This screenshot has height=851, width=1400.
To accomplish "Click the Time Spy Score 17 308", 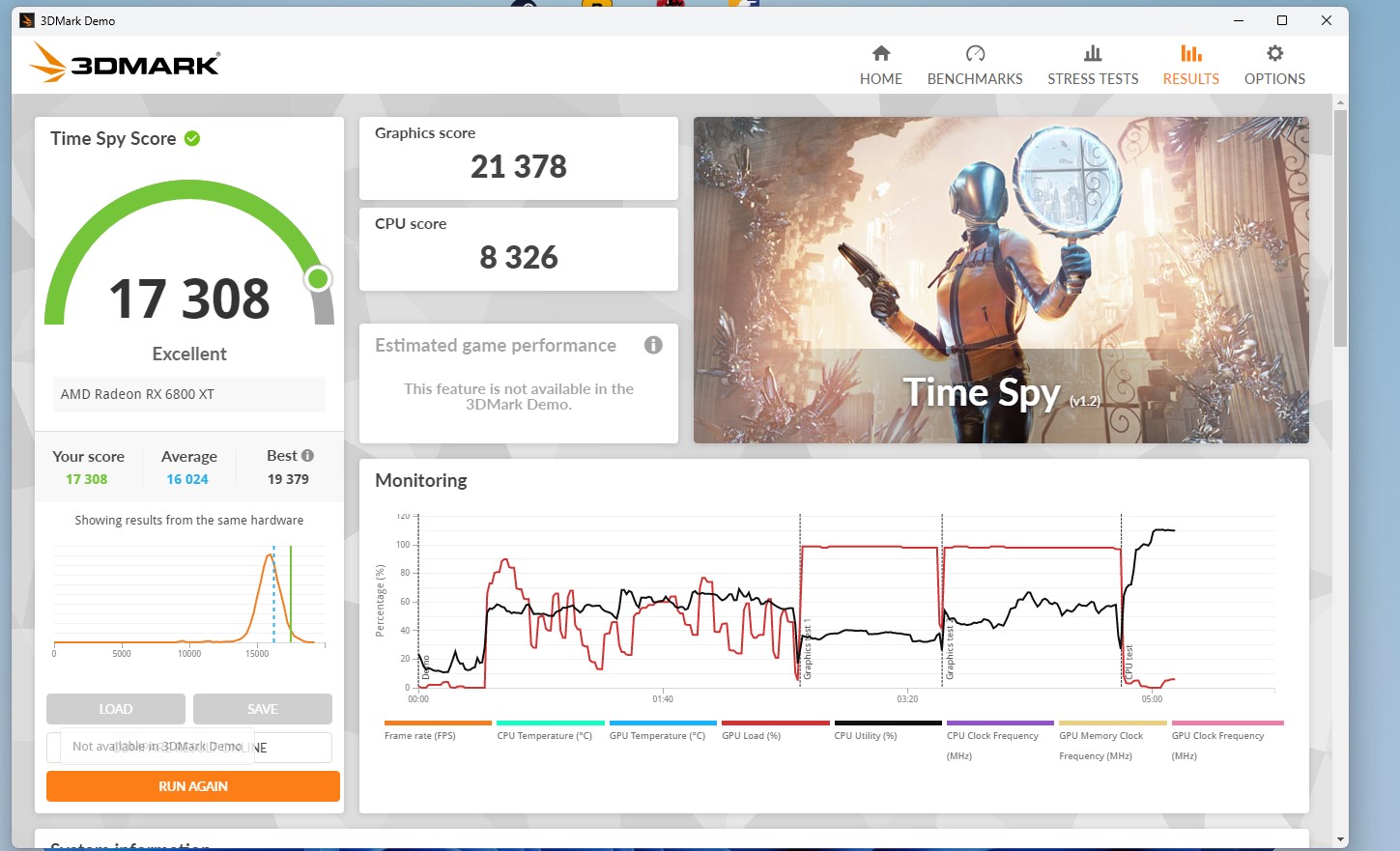I will click(189, 298).
